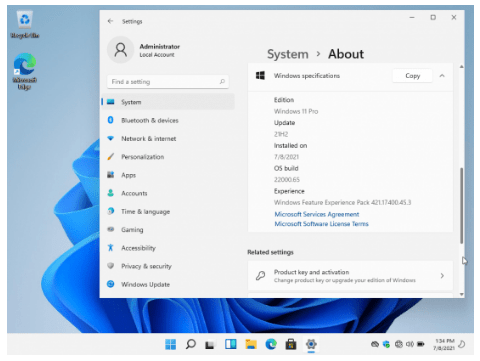Open the Microsoft Services Agreement link
Viewport: 480px width, 361px height.
point(317,214)
